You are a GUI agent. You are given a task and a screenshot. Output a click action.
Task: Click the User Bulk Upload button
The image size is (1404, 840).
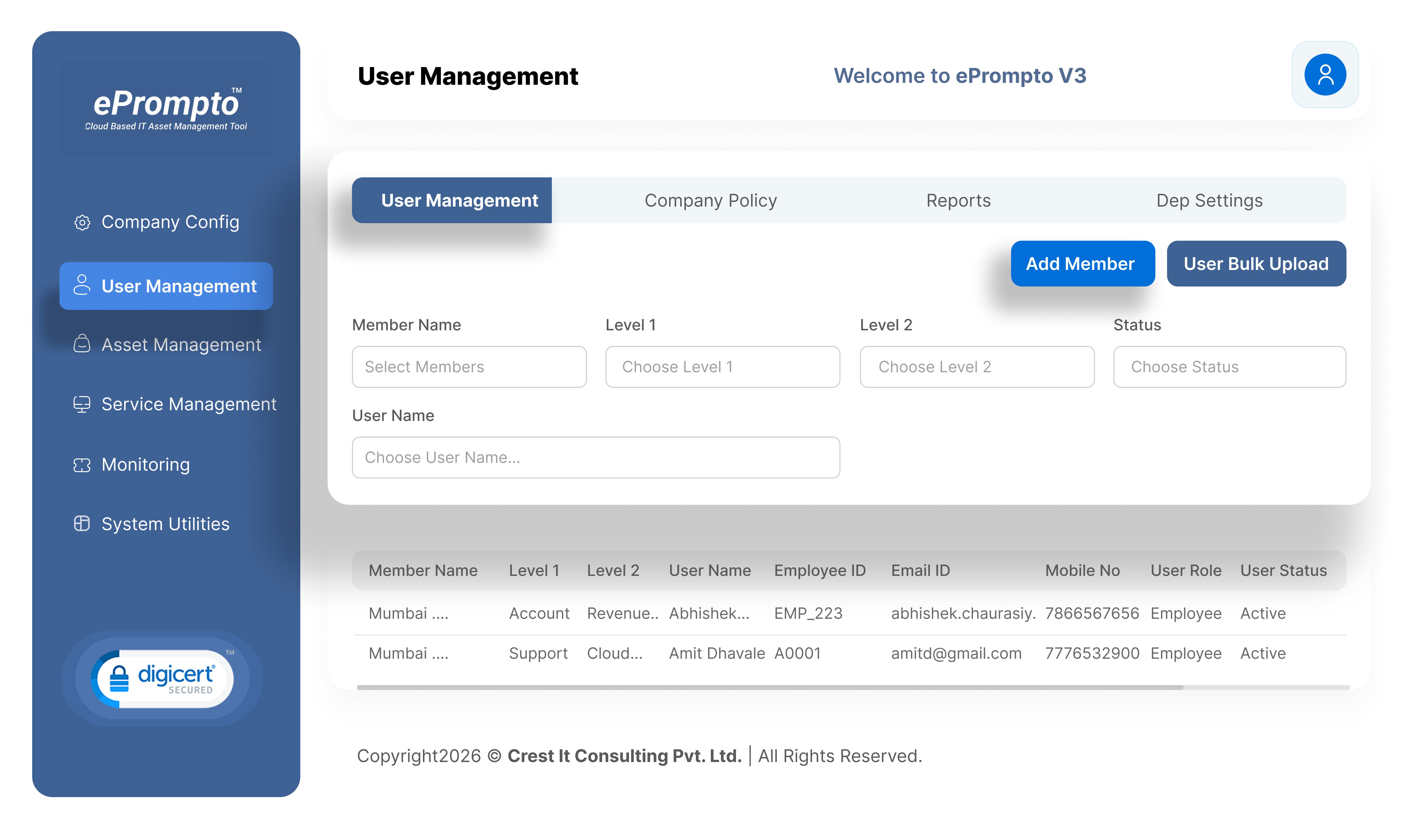click(x=1256, y=264)
